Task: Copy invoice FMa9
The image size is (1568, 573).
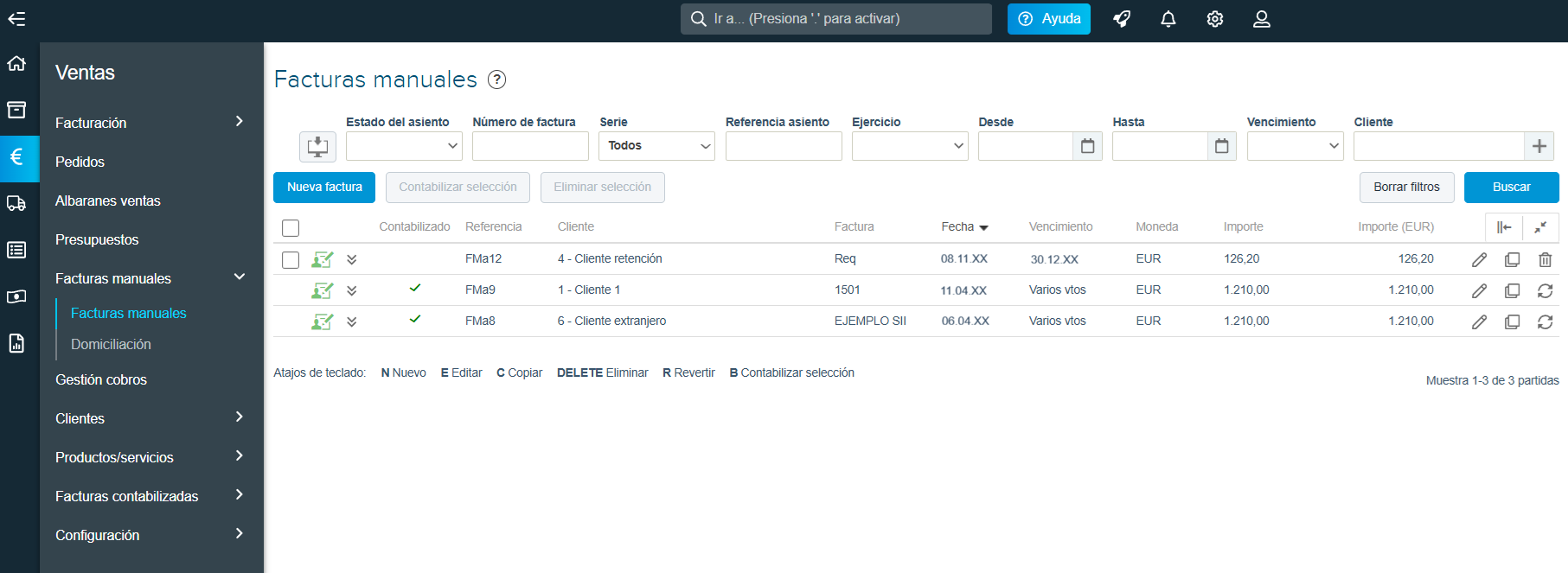Action: pos(1513,290)
